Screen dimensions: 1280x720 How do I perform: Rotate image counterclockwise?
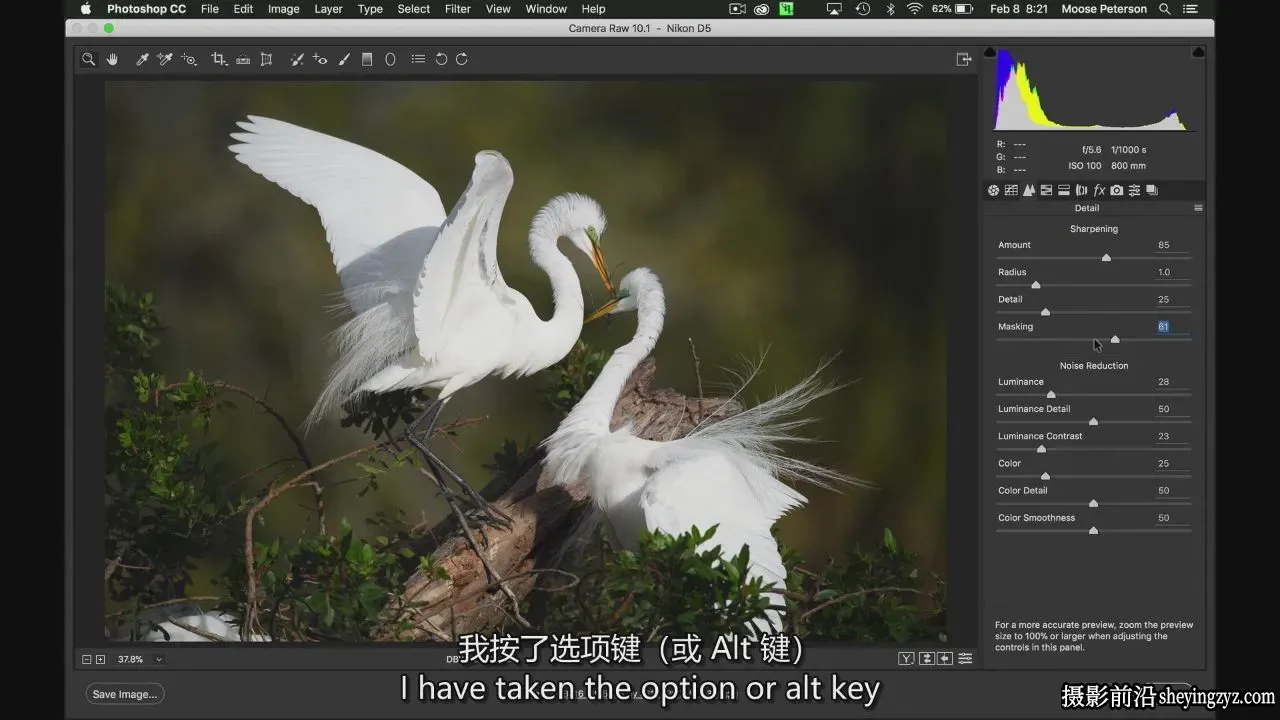click(x=441, y=59)
